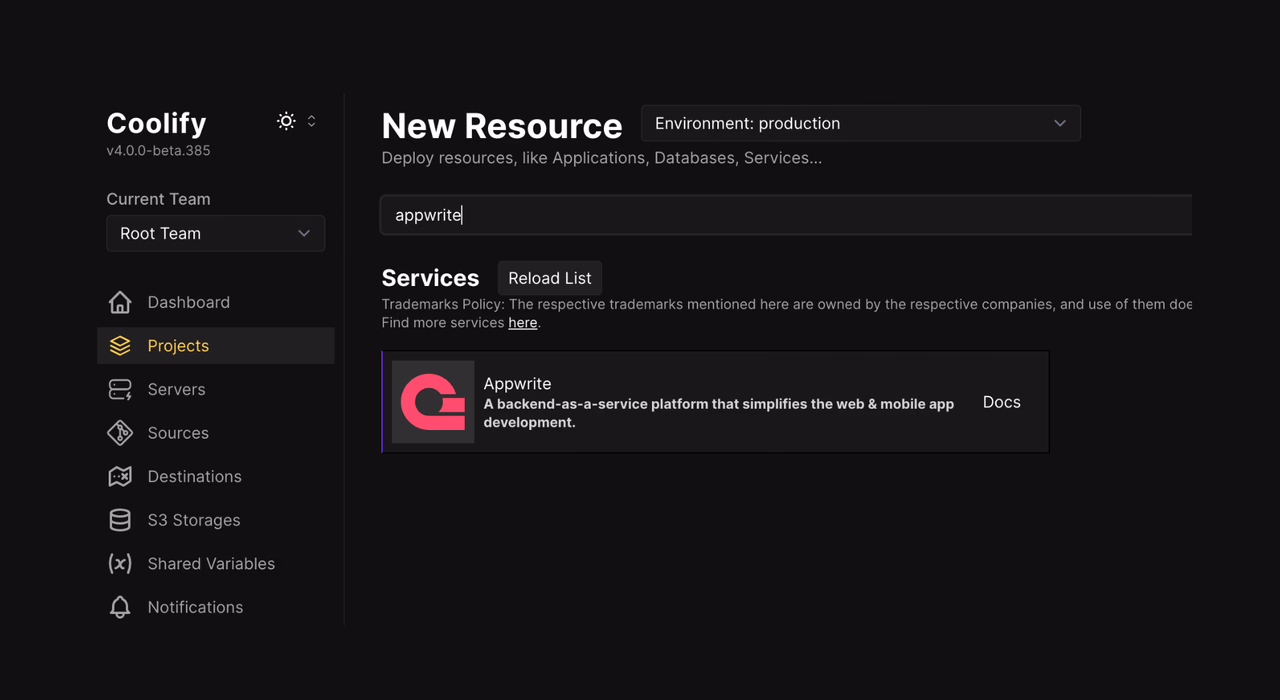Open the Appwrite Docs link
Screen dimensions: 1280x700
[x=1002, y=402]
